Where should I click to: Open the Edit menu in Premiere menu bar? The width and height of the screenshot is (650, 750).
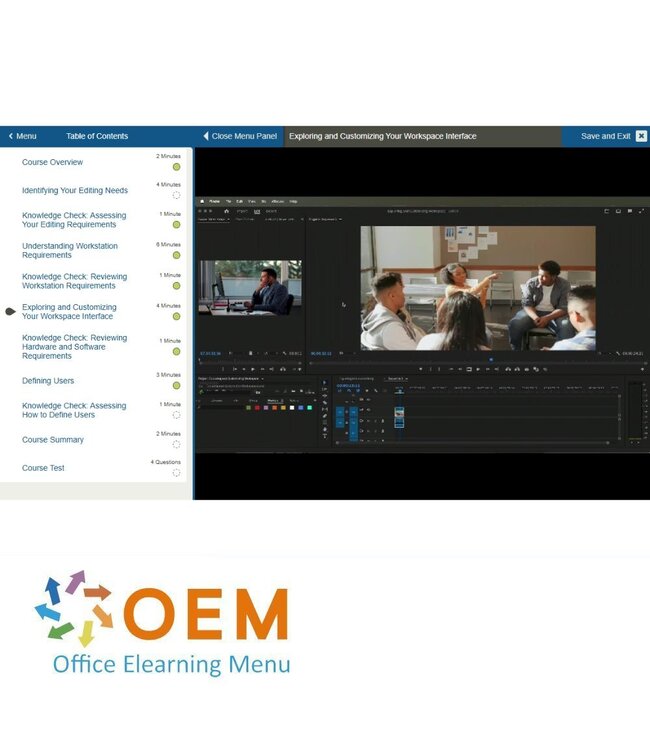tap(240, 201)
